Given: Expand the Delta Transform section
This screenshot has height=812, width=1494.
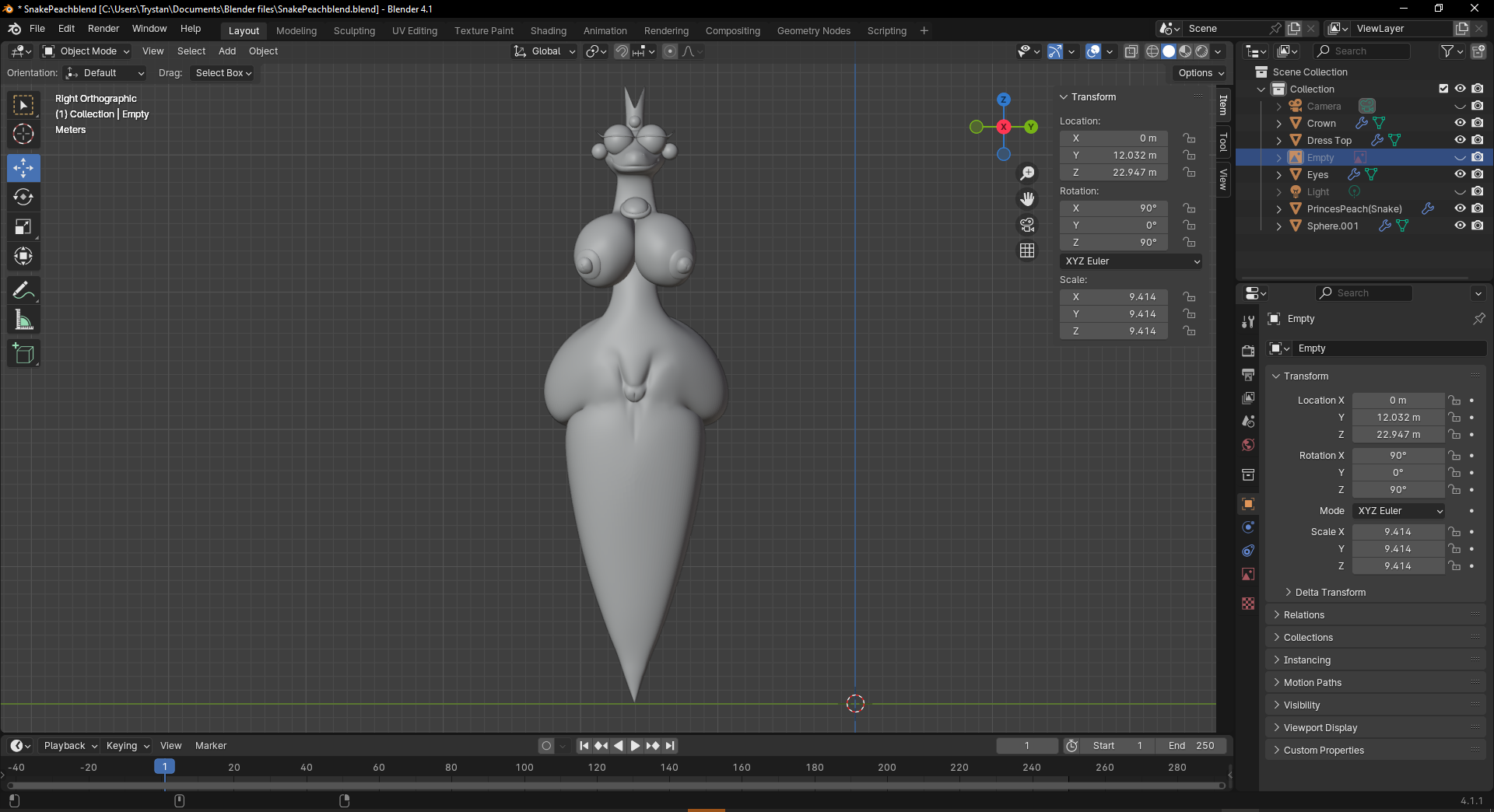Looking at the screenshot, I should 1330,593.
